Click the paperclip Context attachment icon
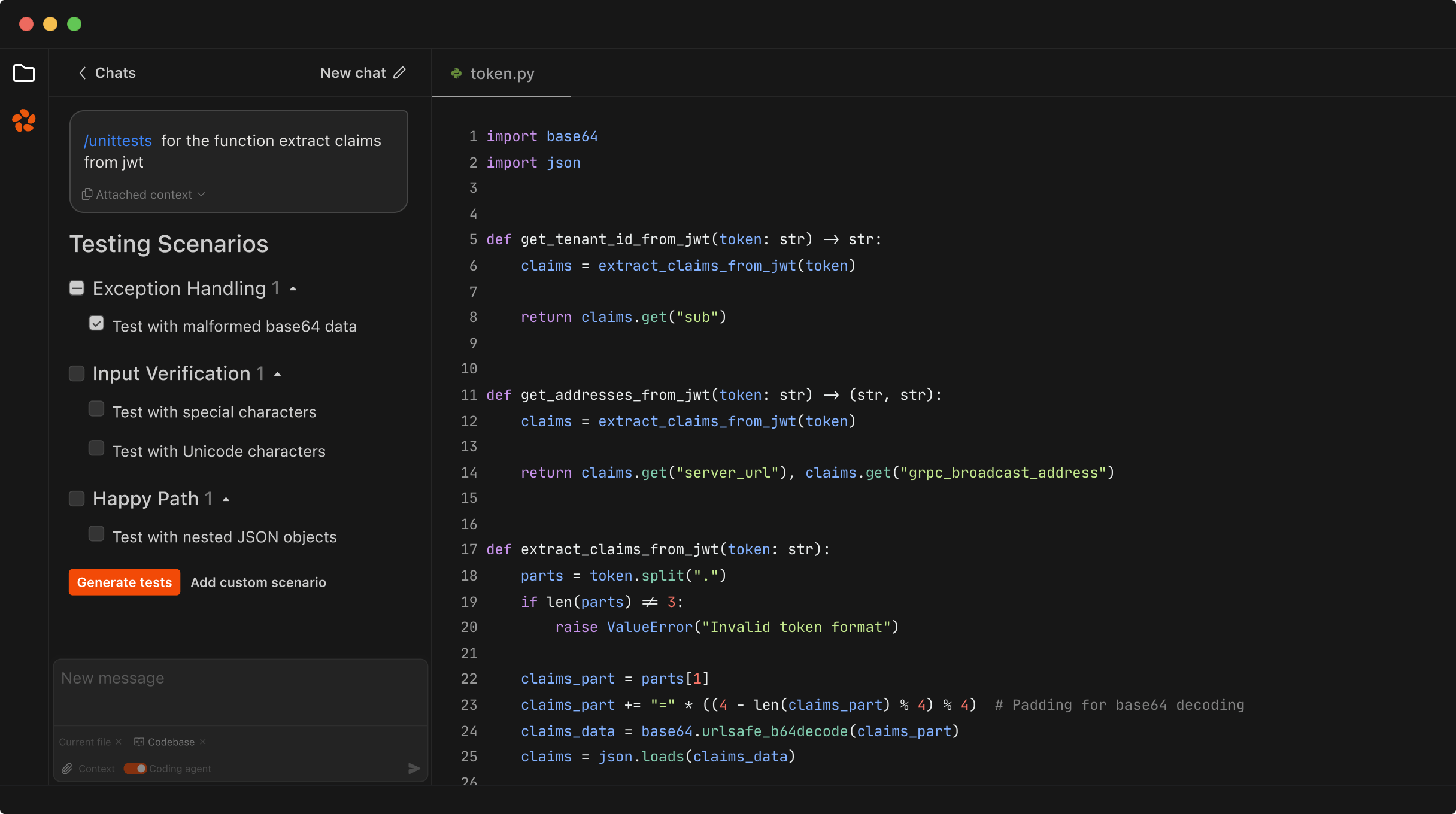The width and height of the screenshot is (1456, 814). (x=68, y=769)
